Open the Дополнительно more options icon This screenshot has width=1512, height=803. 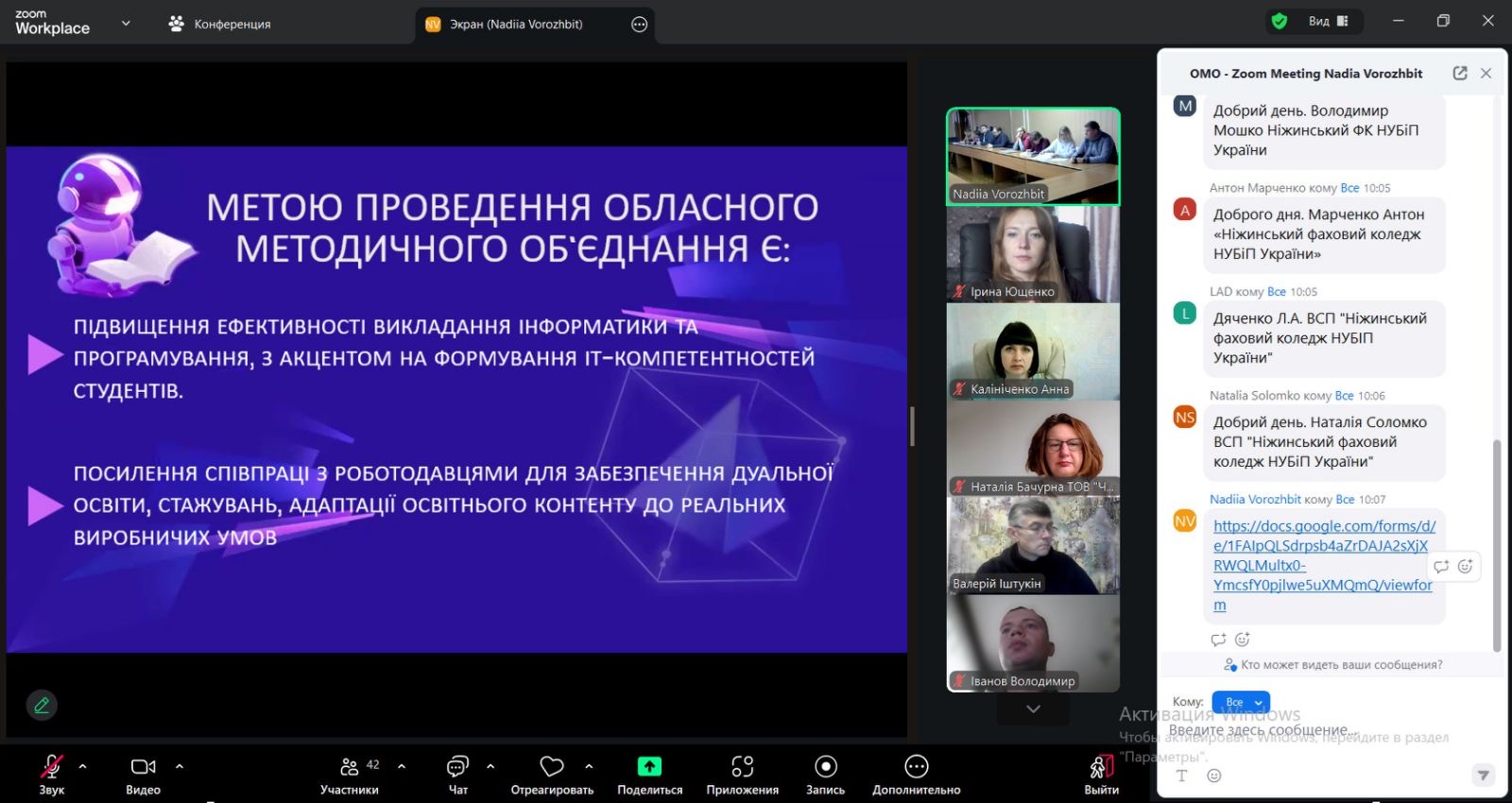(916, 766)
